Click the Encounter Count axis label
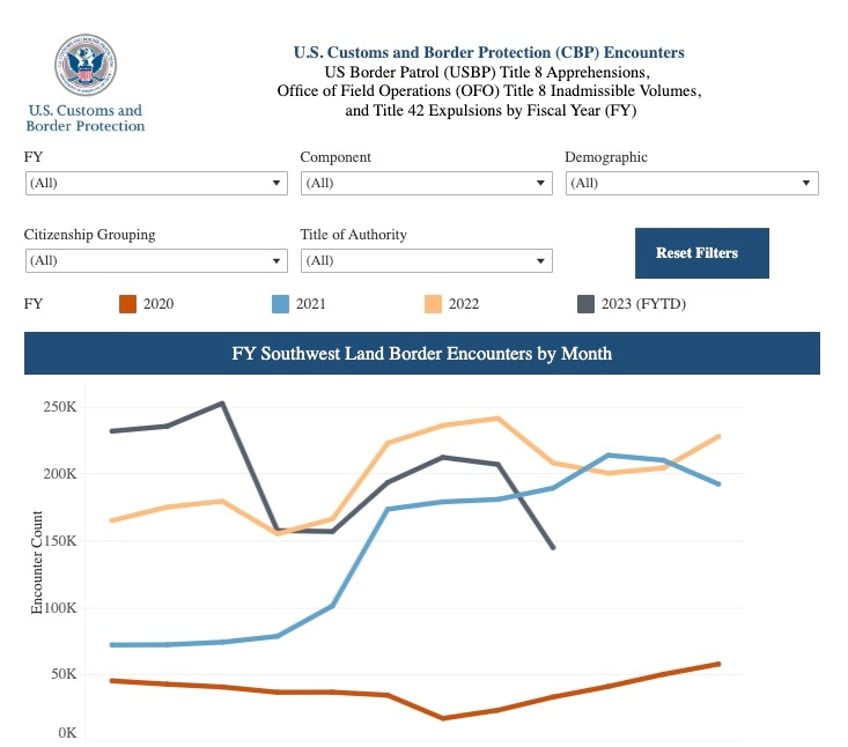This screenshot has width=848, height=747. click(x=38, y=562)
